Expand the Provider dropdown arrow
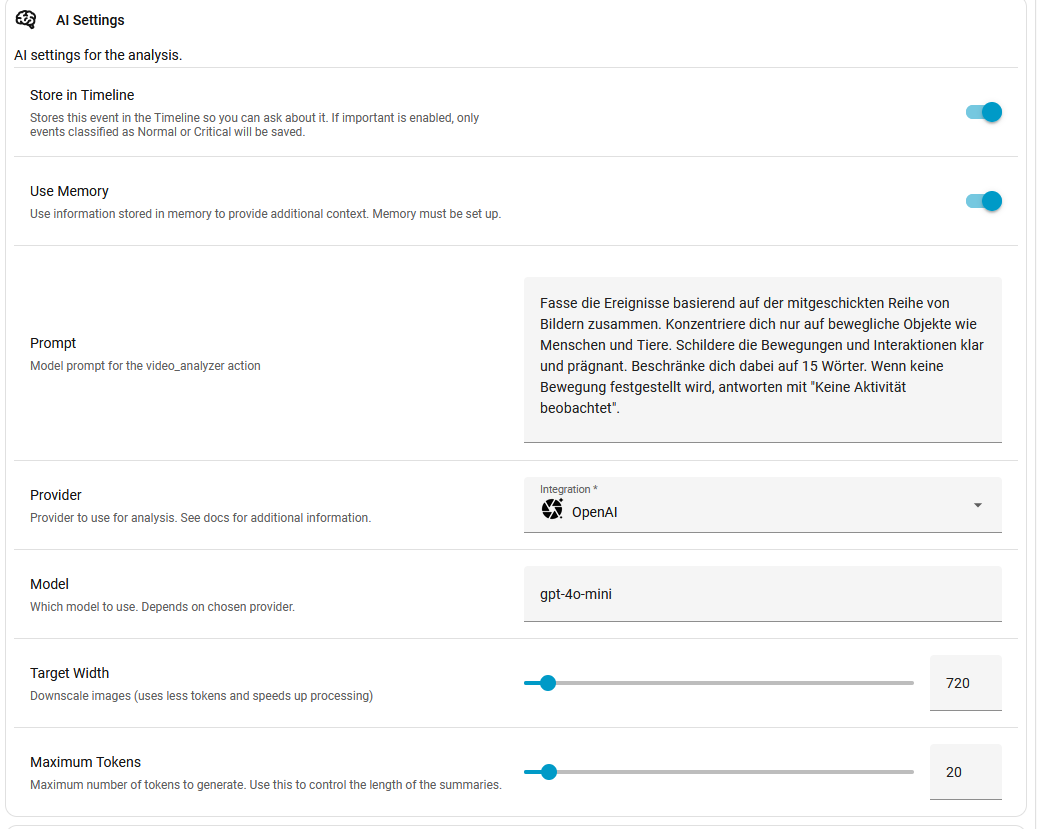Screen dimensions: 1037x829 click(x=977, y=505)
